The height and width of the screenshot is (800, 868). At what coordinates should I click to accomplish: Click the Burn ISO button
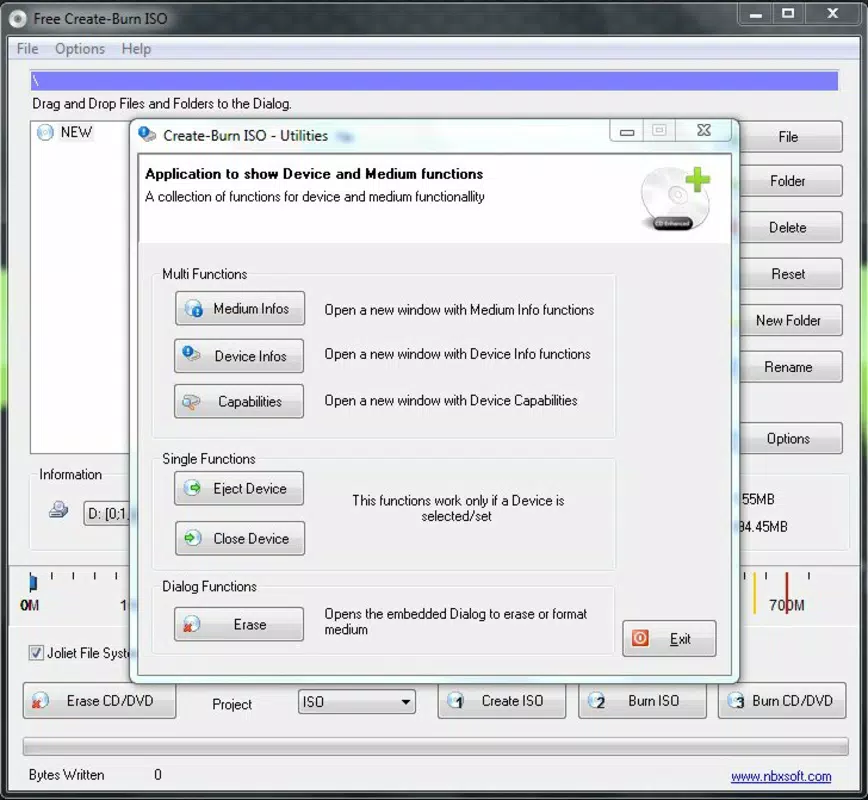point(642,701)
